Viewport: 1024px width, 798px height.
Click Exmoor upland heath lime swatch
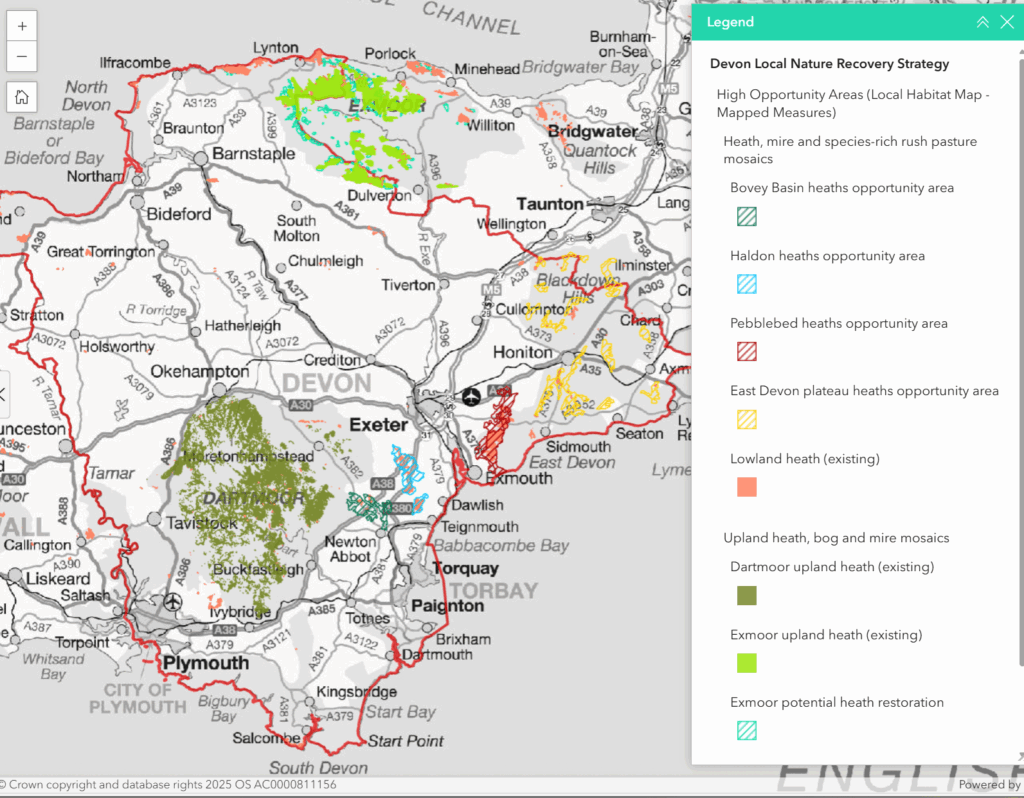(747, 663)
